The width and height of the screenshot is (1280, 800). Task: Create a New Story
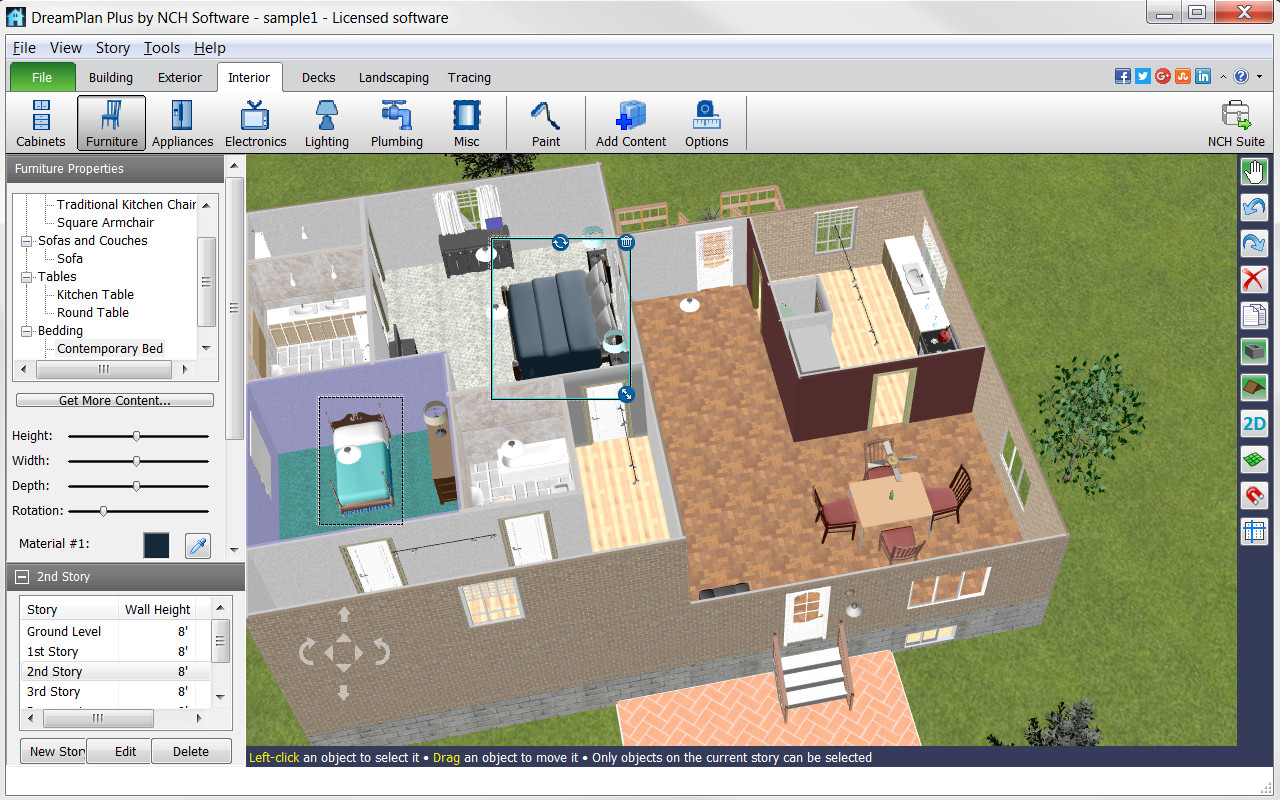point(54,751)
